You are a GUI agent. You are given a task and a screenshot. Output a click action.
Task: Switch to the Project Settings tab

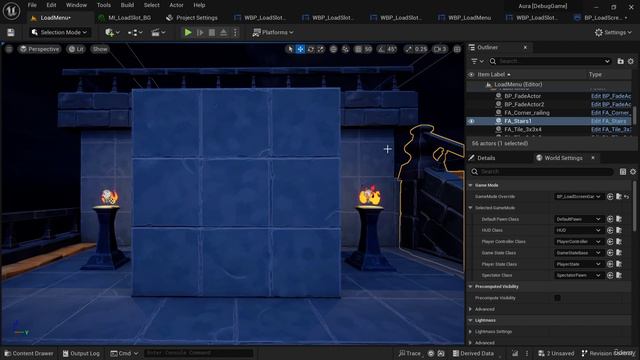192,18
